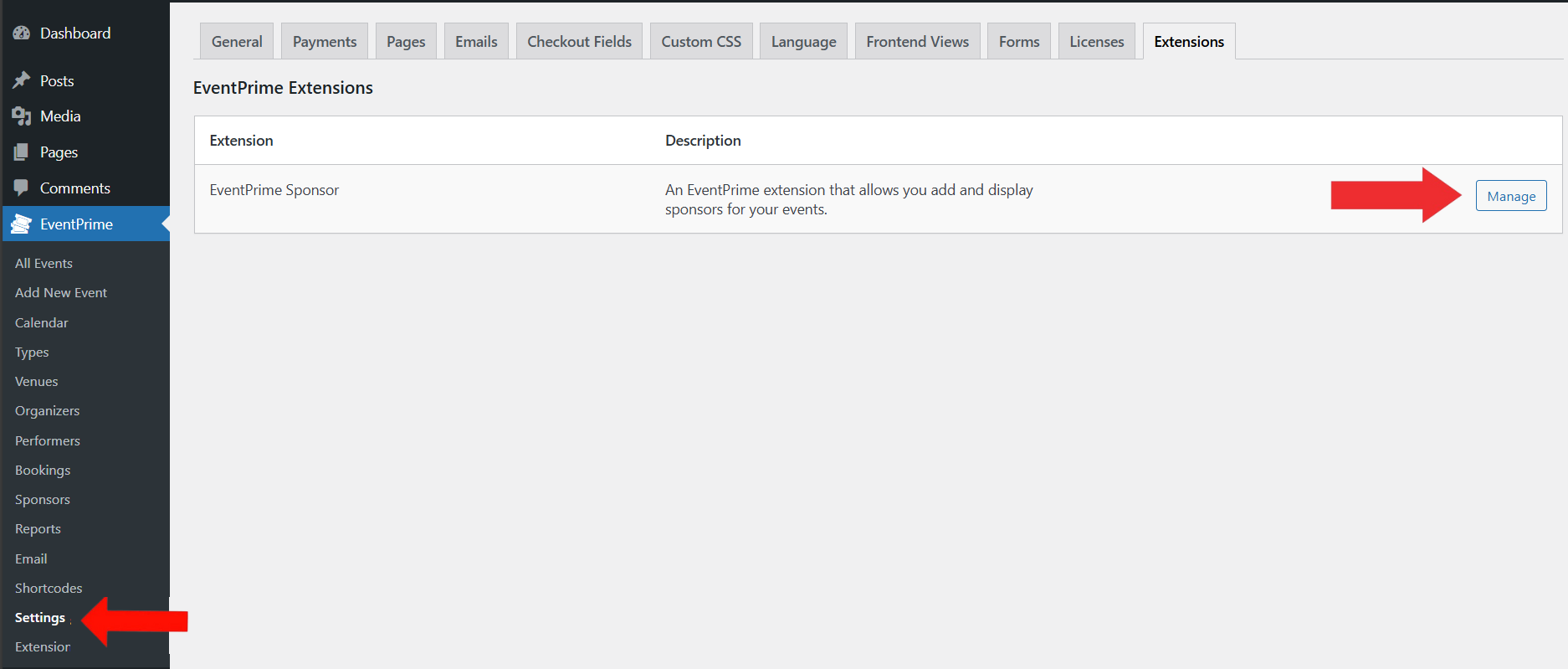
Task: Click the EventPrime plugin icon
Action: (22, 224)
